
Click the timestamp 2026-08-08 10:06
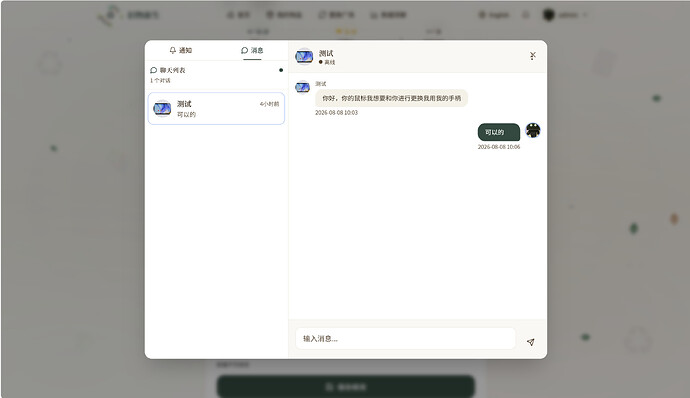[x=499, y=147]
